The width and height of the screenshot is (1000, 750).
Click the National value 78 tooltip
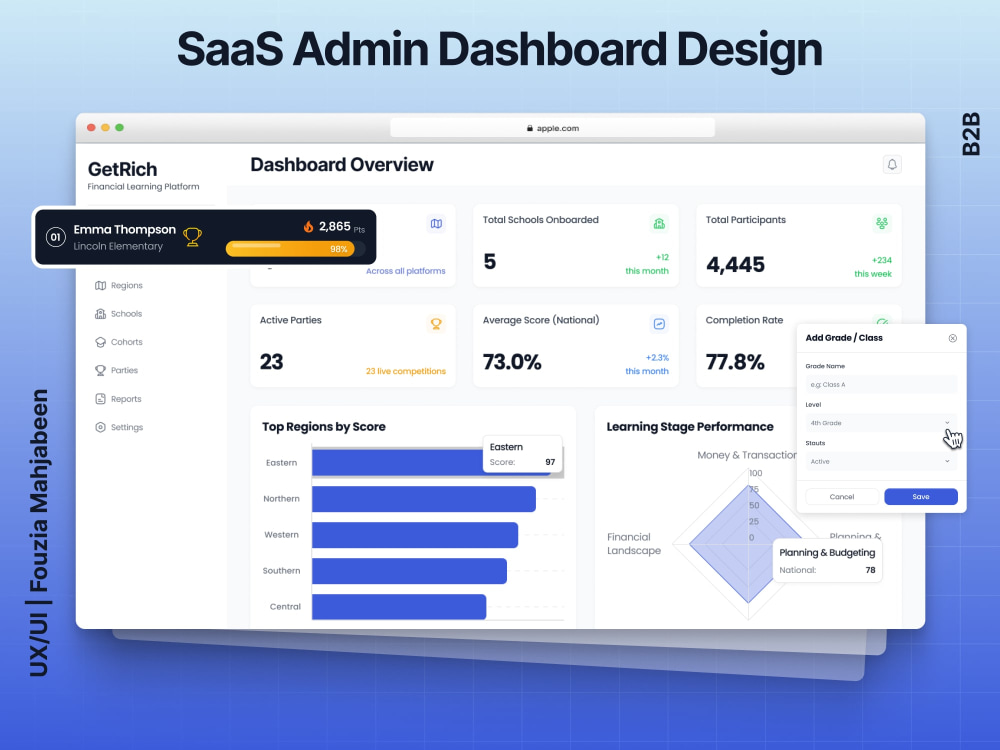coord(870,570)
